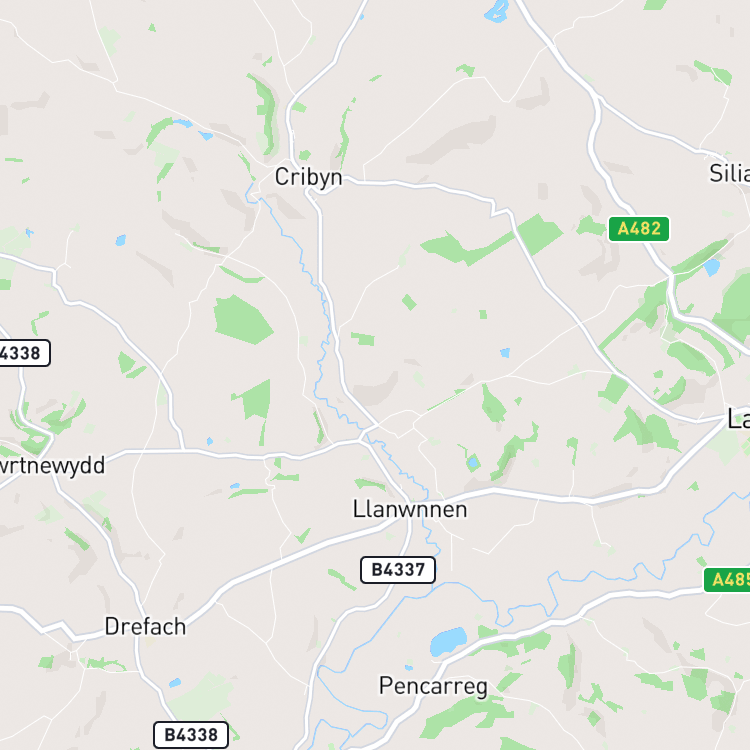
Task: Click the partially visible A485 road shield
Action: [x=727, y=580]
